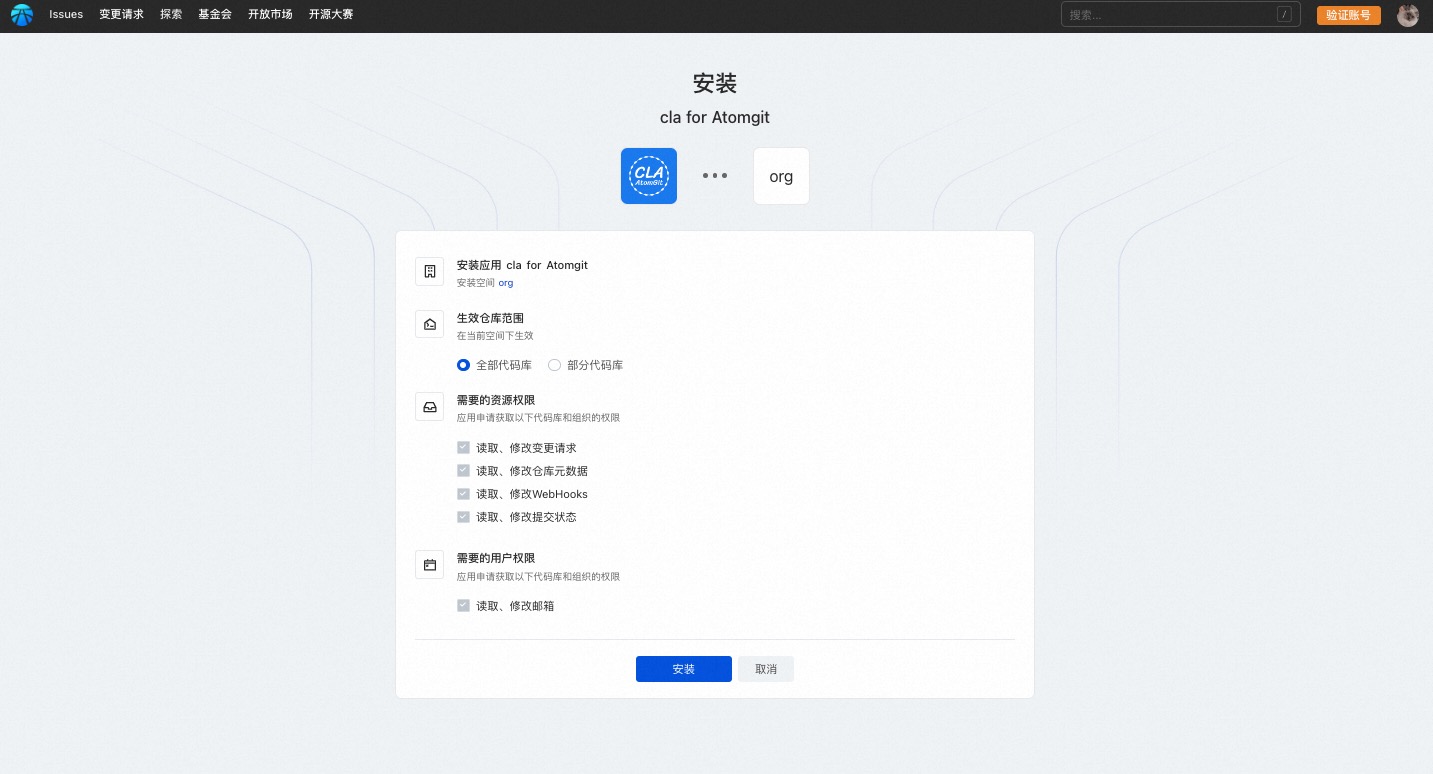Click the three-dots connector icon
The width and height of the screenshot is (1433, 774).
click(x=715, y=176)
